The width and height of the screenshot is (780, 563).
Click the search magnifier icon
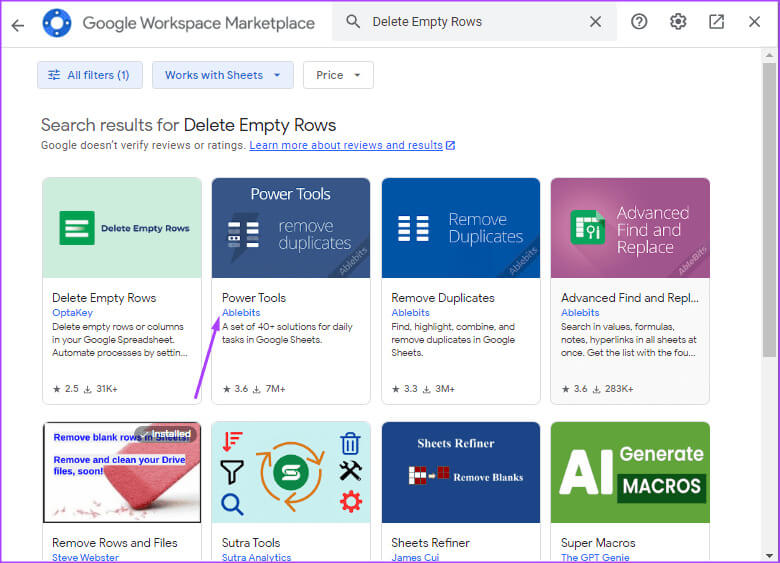pos(352,22)
